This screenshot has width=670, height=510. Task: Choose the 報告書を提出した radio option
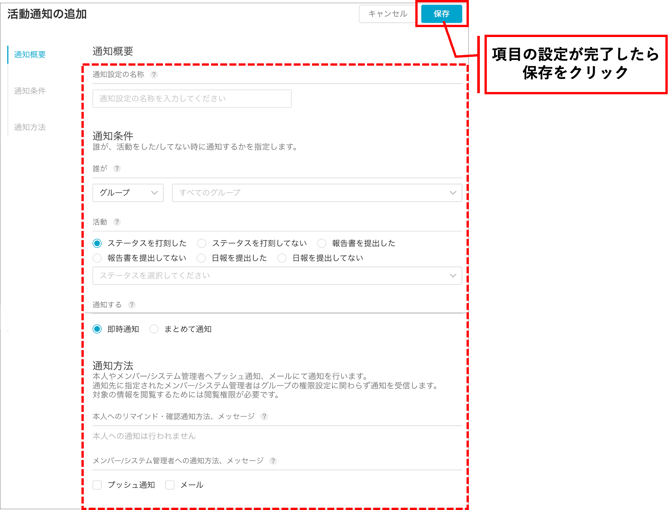click(322, 243)
